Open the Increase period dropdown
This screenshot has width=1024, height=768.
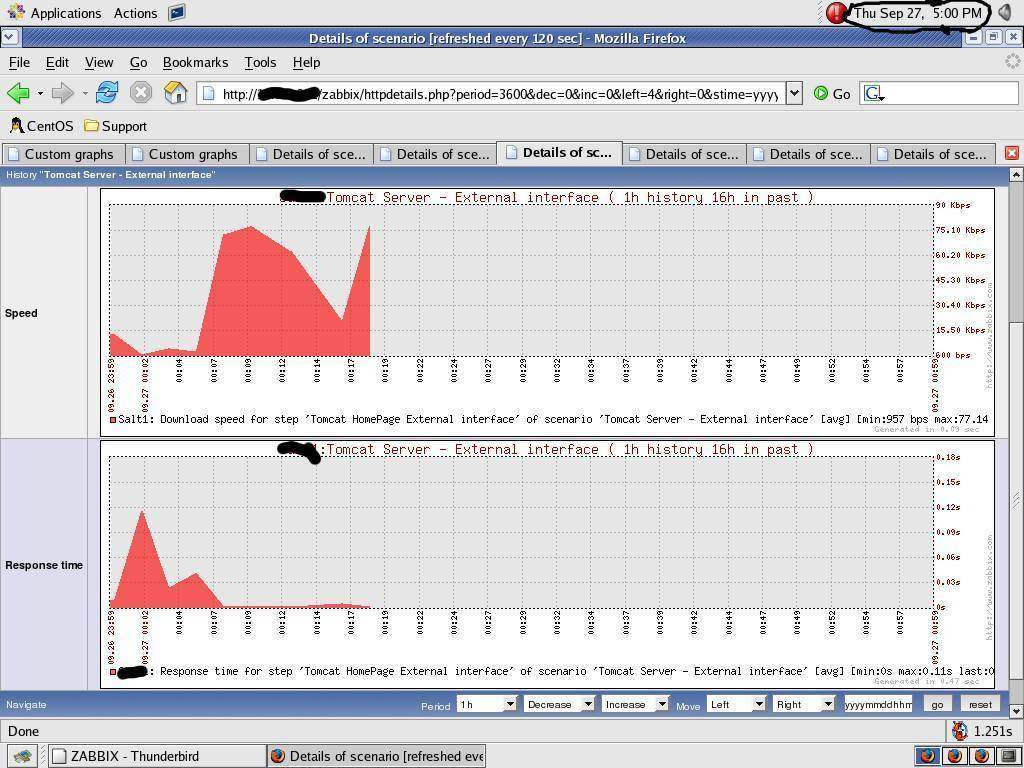pyautogui.click(x=635, y=705)
